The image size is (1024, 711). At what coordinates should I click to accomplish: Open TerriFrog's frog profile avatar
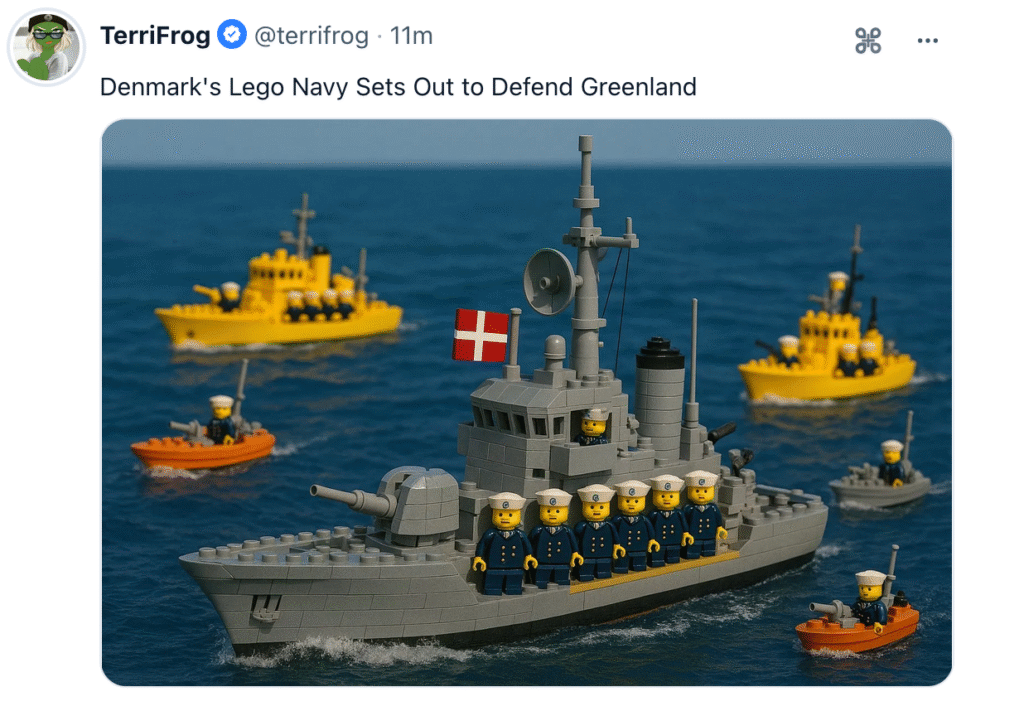pyautogui.click(x=46, y=47)
